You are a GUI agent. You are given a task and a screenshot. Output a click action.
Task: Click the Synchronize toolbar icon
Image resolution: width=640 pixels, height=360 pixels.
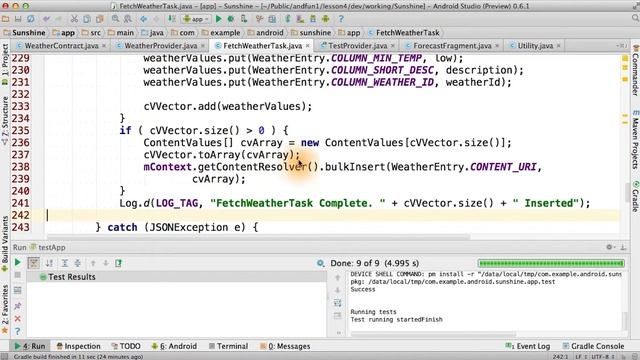coord(31,19)
